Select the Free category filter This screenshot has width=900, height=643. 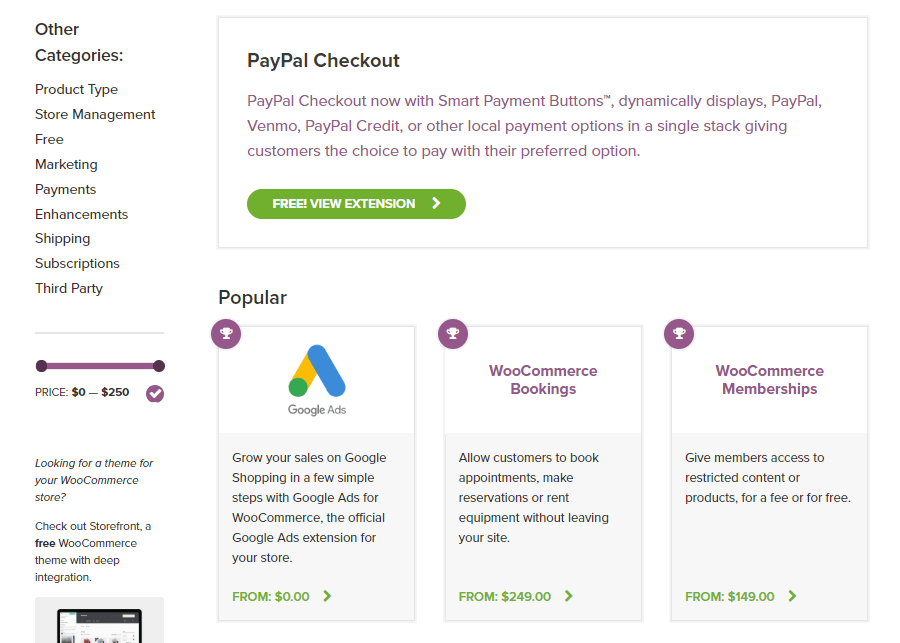pyautogui.click(x=49, y=139)
